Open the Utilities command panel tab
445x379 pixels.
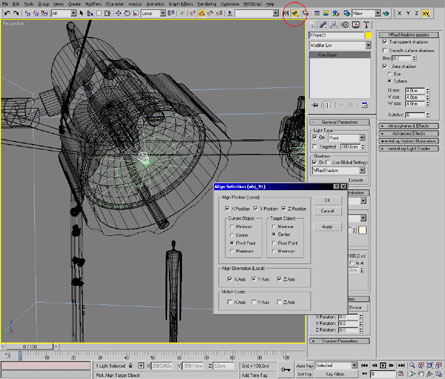pyautogui.click(x=366, y=25)
